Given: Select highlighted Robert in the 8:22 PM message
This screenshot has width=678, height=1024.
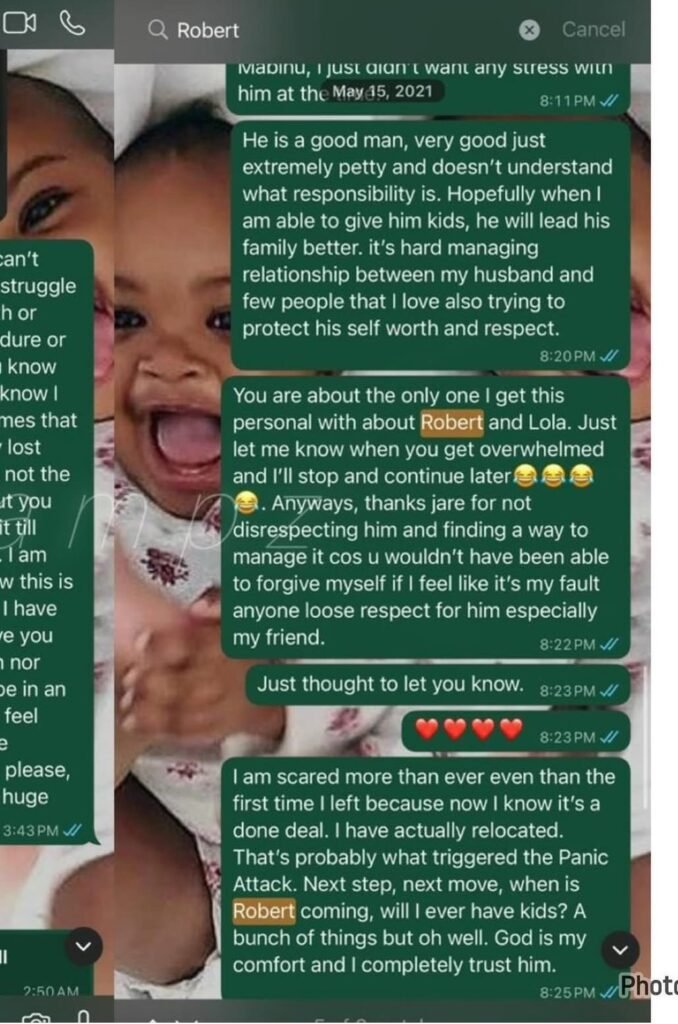Looking at the screenshot, I should coord(452,423).
